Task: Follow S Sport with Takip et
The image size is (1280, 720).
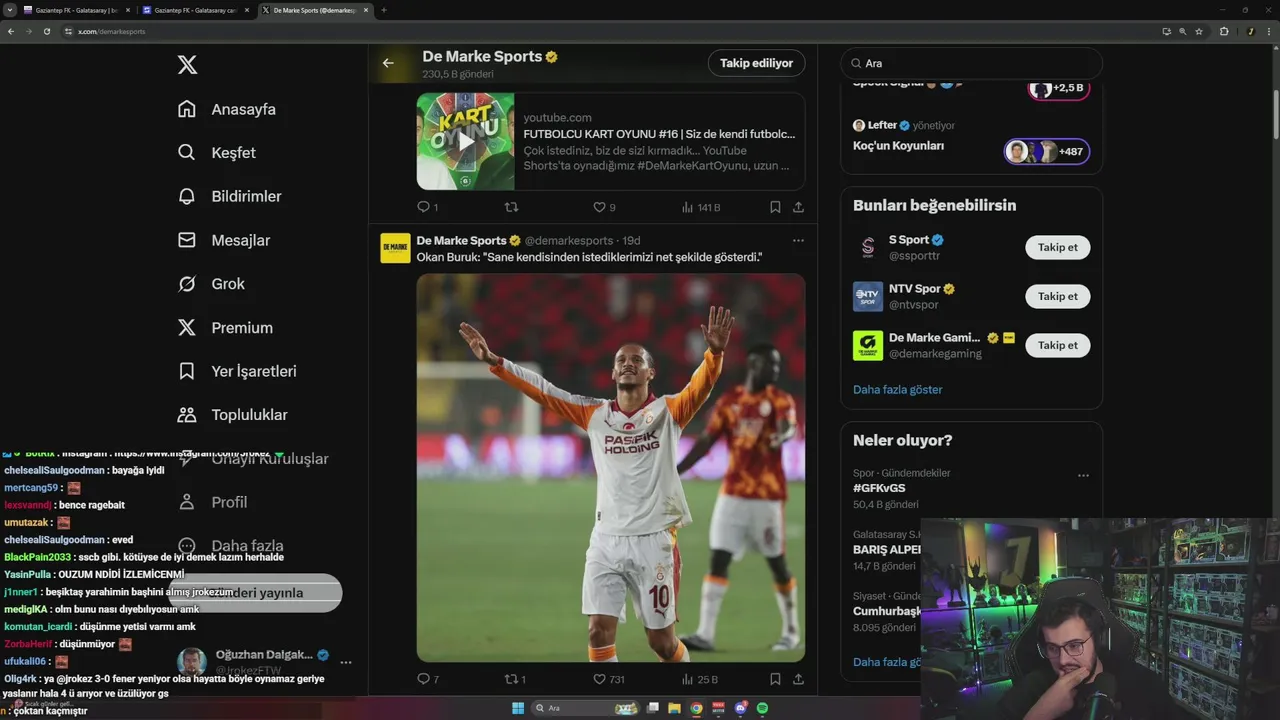Action: 1057,247
